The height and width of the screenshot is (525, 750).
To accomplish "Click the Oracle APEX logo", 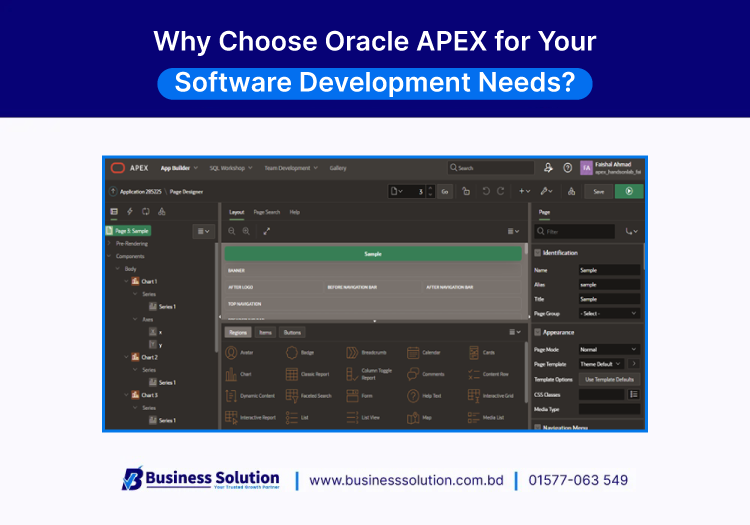I will [118, 168].
